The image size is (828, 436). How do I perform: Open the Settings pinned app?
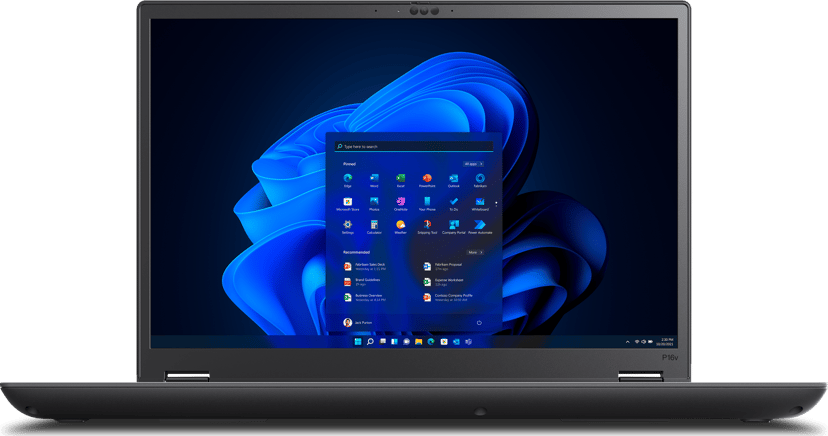(347, 226)
